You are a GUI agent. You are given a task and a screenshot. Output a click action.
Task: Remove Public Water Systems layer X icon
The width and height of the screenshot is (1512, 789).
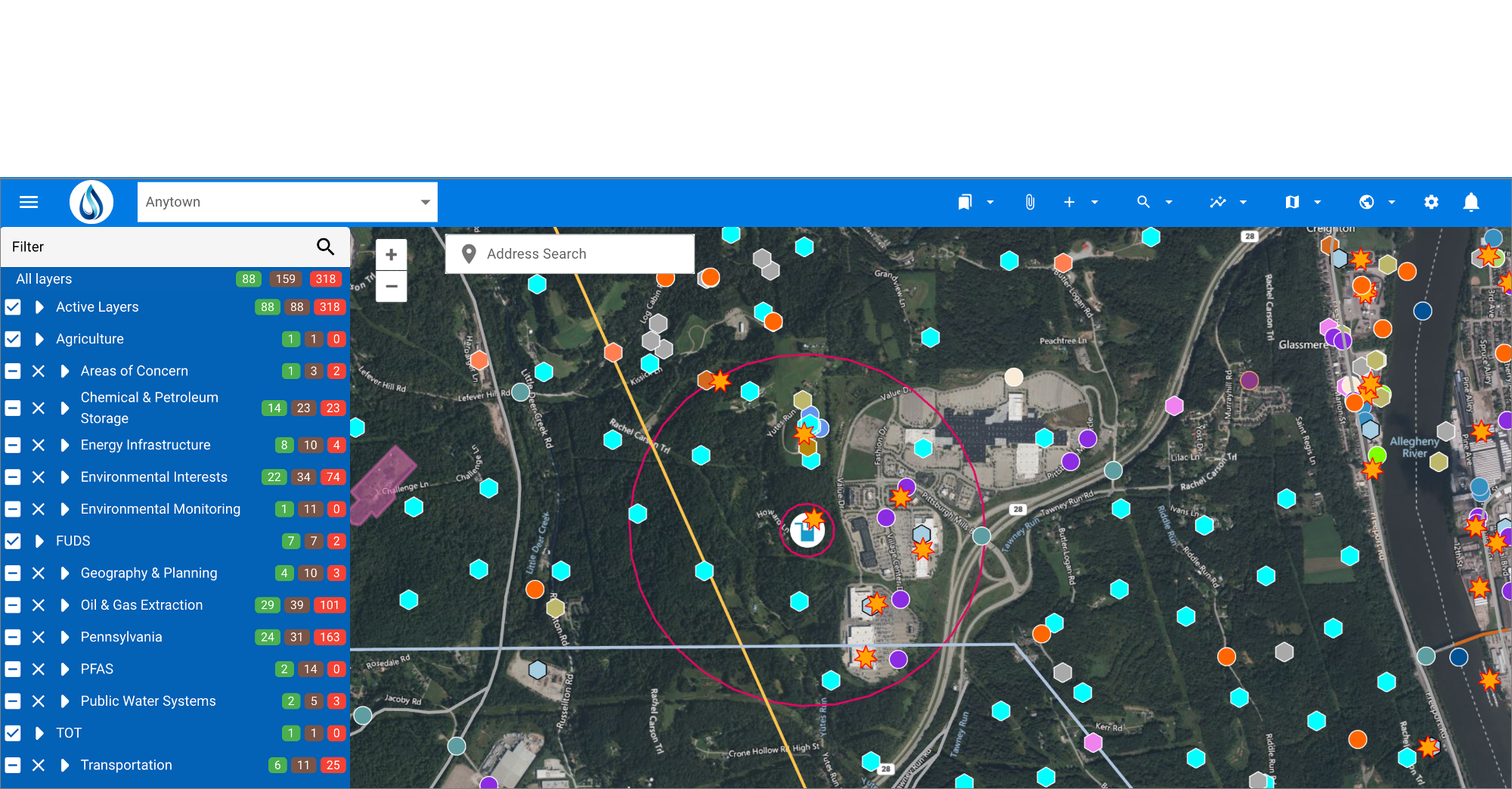click(x=39, y=702)
